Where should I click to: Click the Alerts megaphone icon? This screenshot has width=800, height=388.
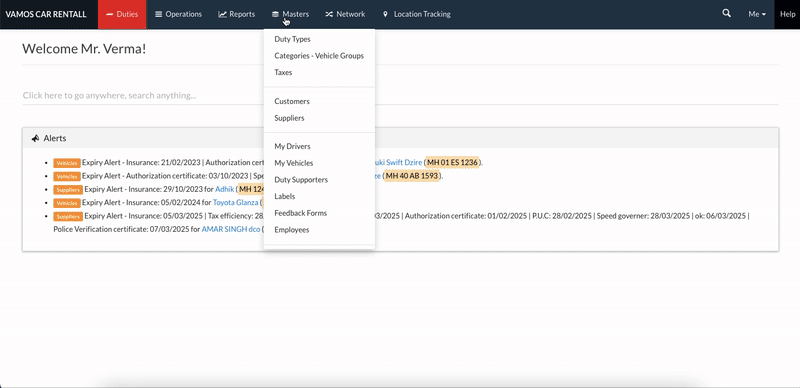pyautogui.click(x=35, y=138)
